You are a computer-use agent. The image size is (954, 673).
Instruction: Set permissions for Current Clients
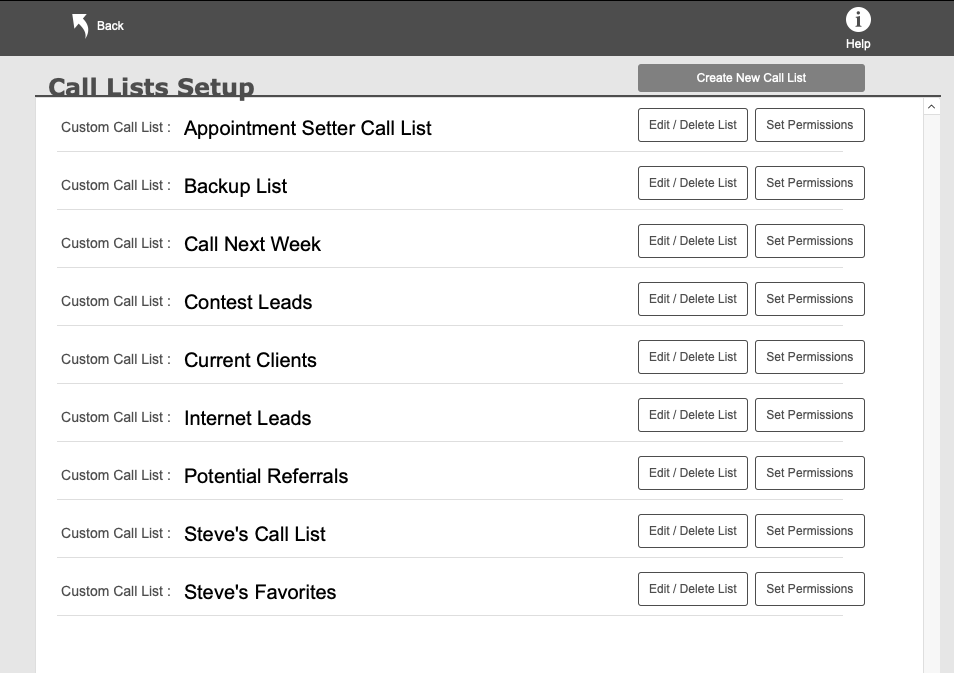click(x=809, y=357)
